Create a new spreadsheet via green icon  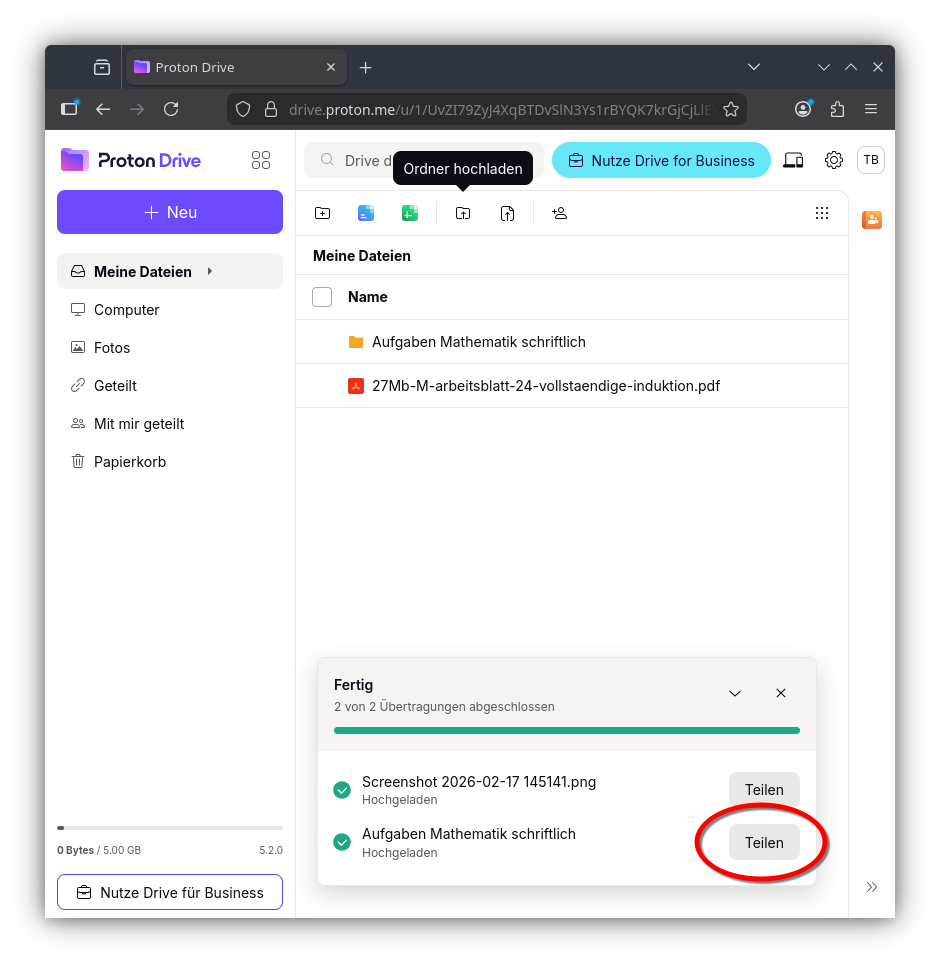coord(410,213)
